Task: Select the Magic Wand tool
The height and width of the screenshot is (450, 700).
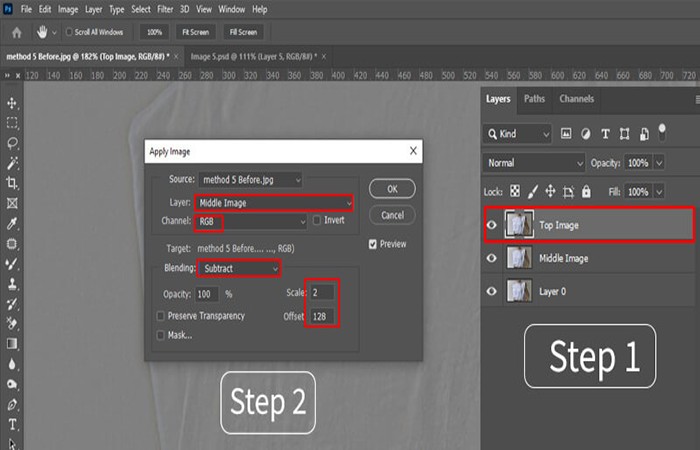Action: click(12, 163)
